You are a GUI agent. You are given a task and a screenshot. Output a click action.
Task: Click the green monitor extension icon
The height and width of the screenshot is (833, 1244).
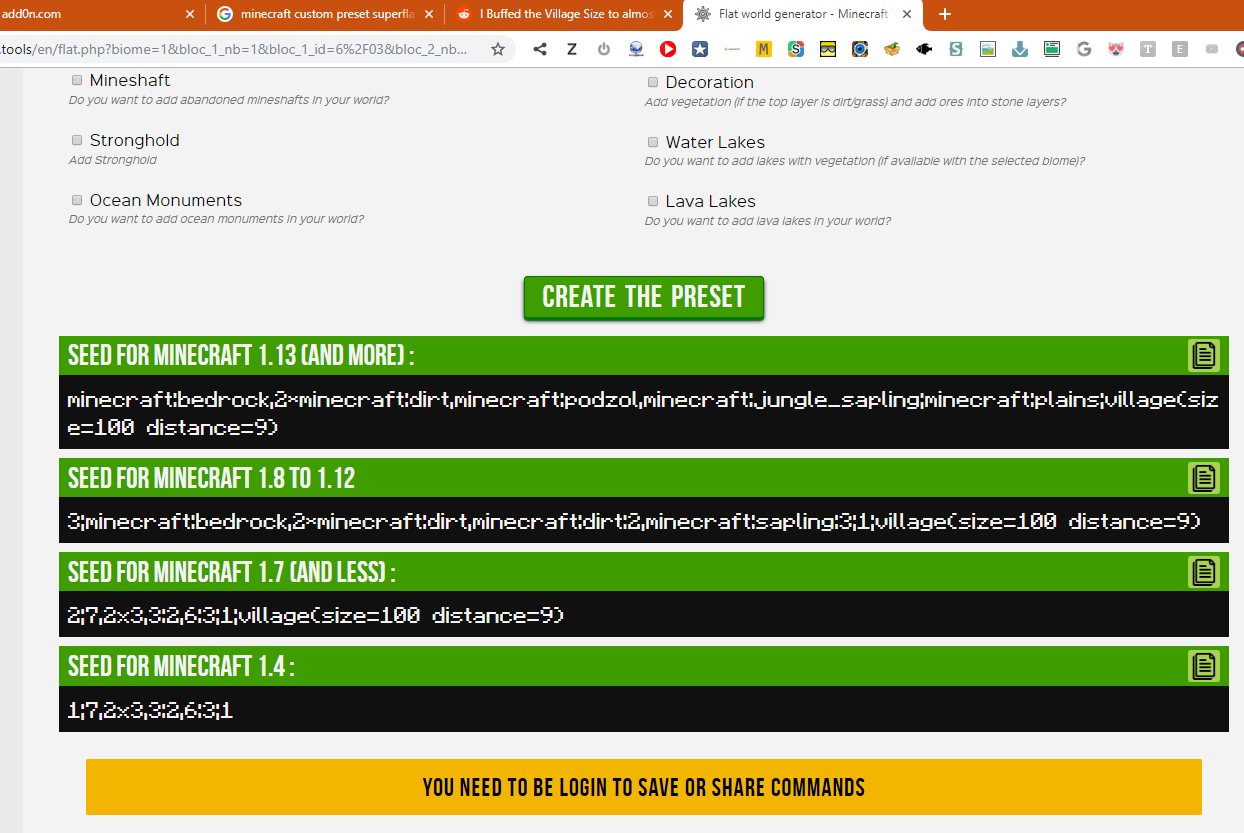click(1052, 49)
